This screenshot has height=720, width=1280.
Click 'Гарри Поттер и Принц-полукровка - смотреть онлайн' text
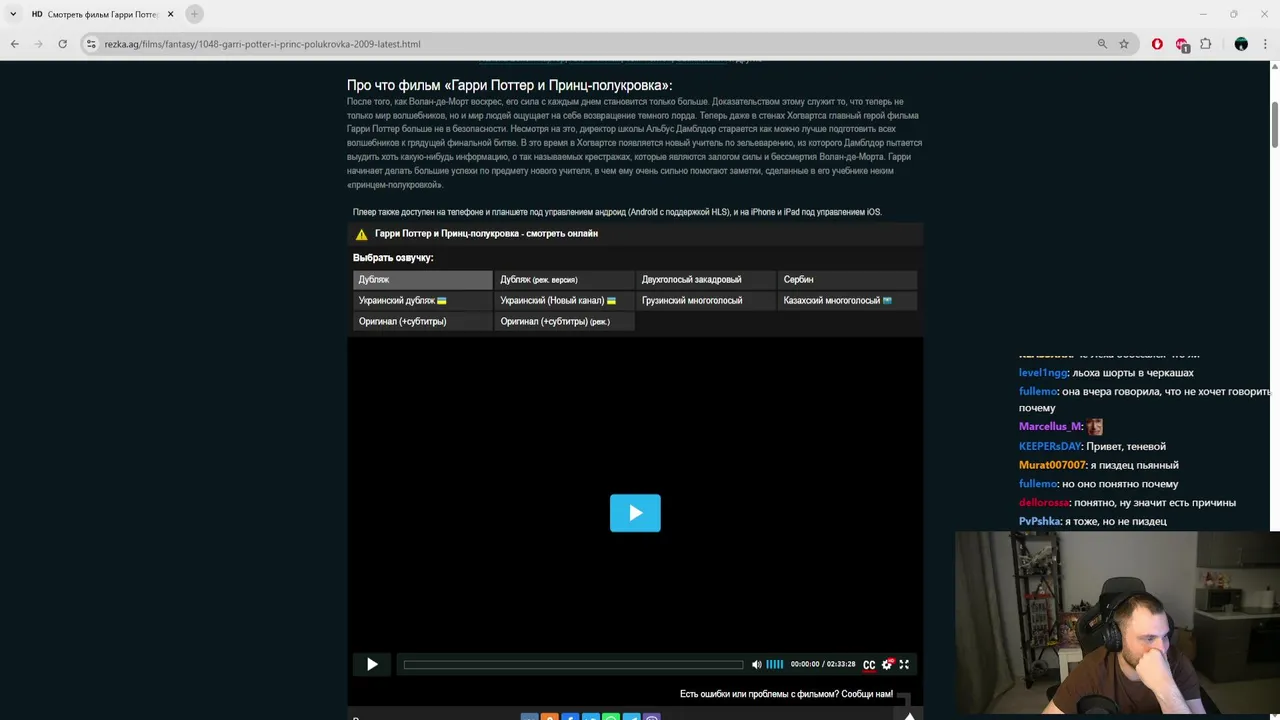tap(486, 233)
